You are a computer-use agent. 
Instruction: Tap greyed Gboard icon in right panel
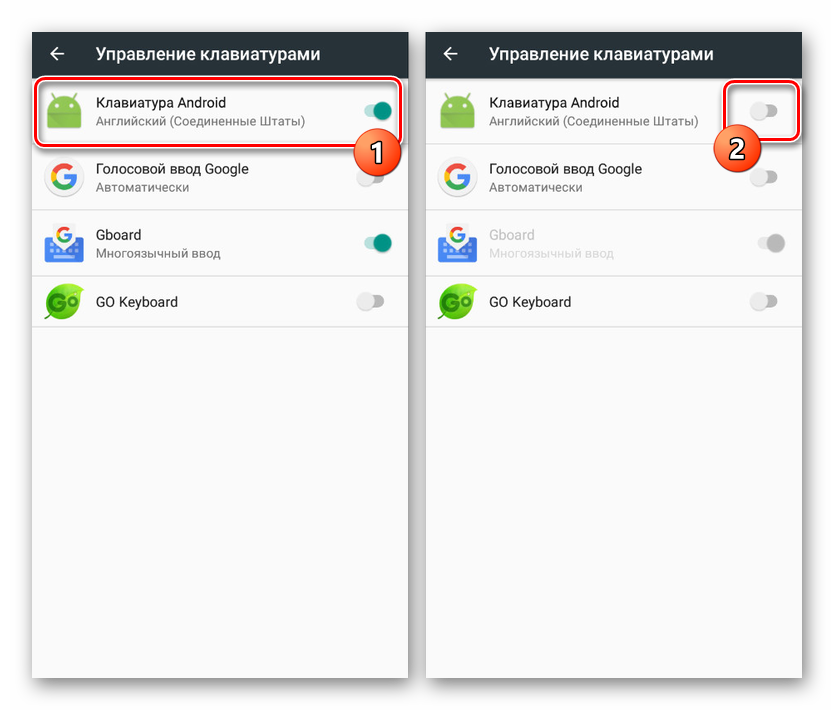coord(457,243)
